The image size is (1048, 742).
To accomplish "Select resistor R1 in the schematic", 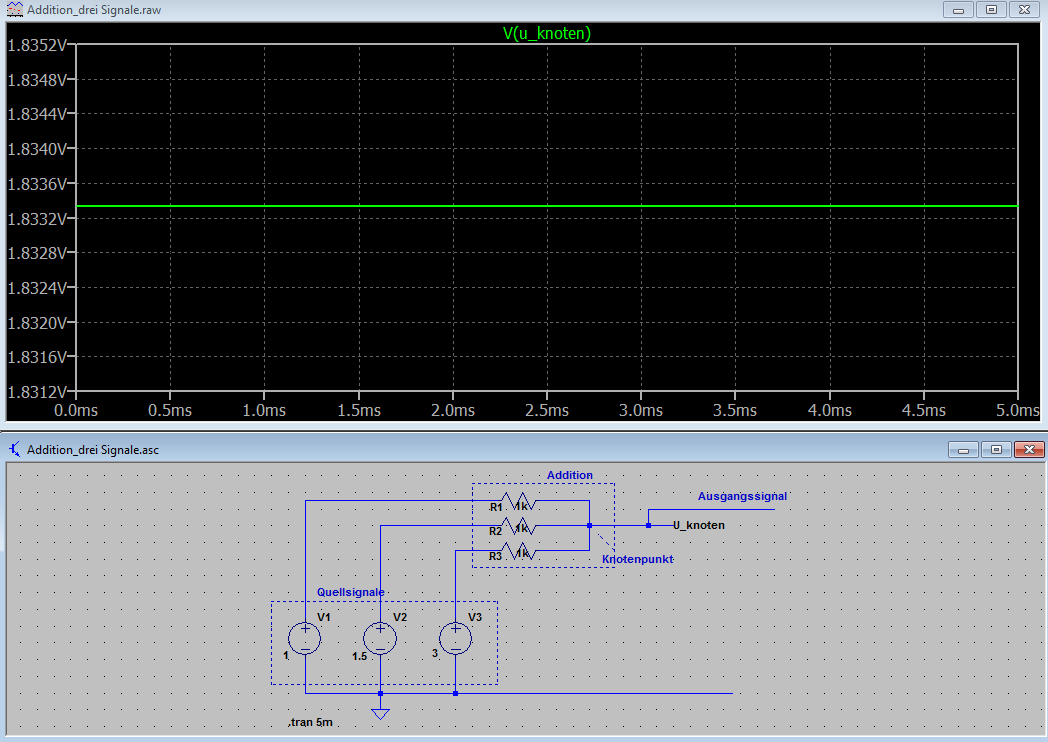I will (x=520, y=500).
